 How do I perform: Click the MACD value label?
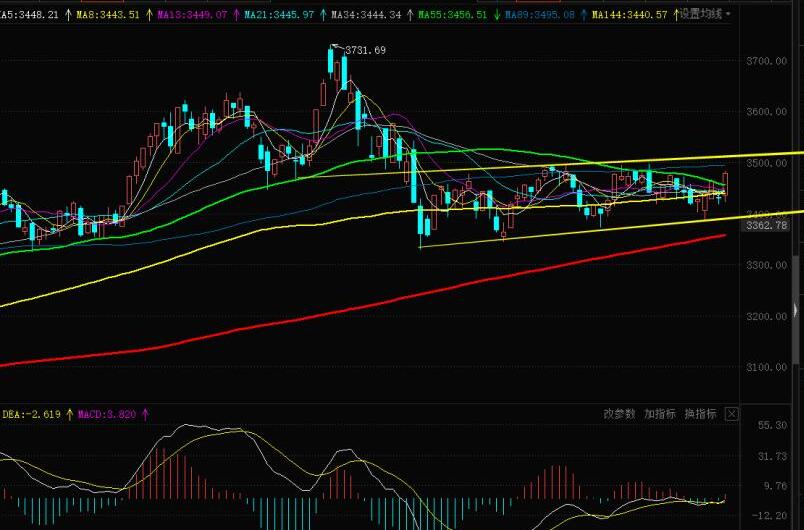[108, 413]
